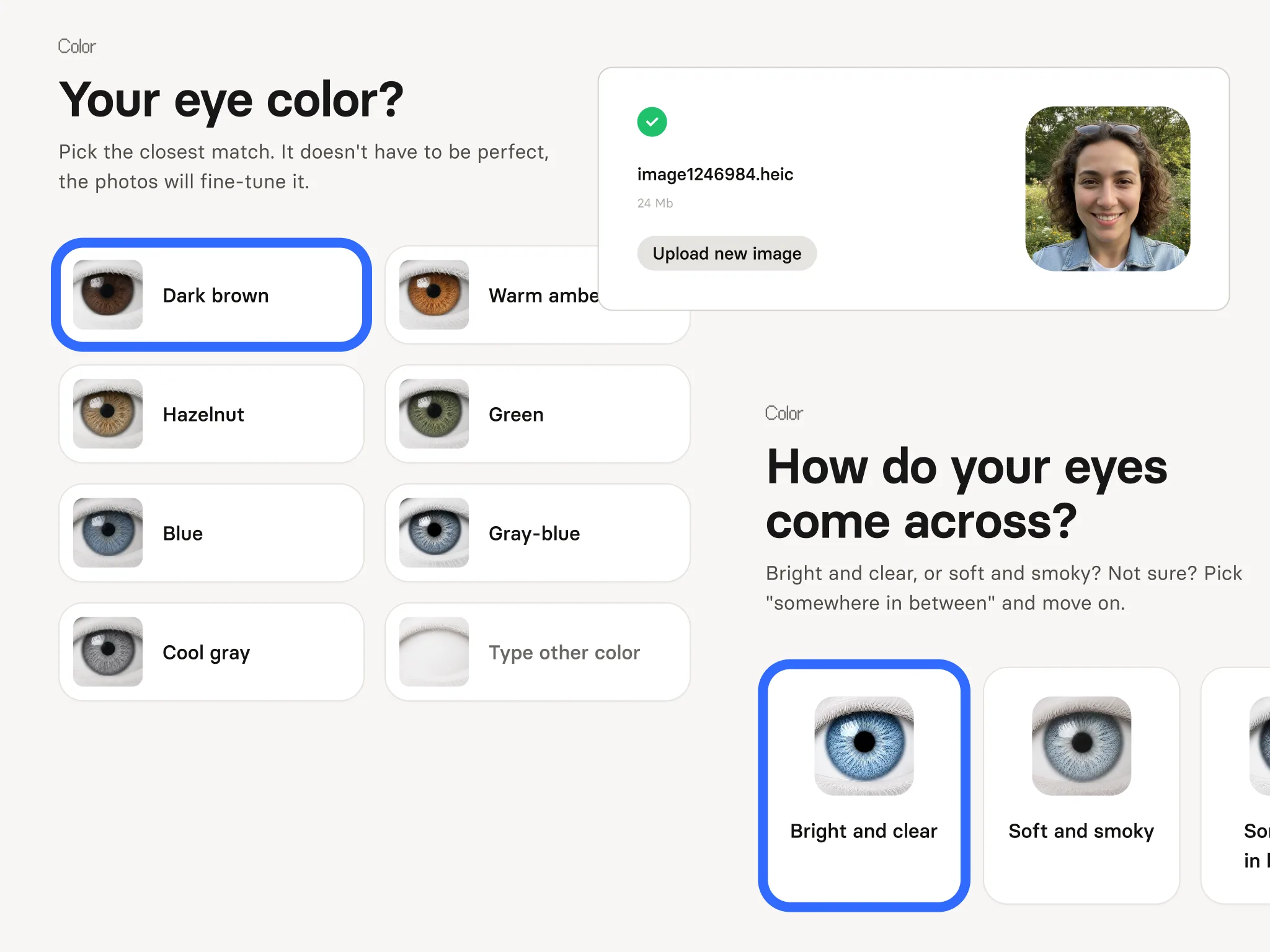Click the bright blue eye illustration

click(864, 746)
